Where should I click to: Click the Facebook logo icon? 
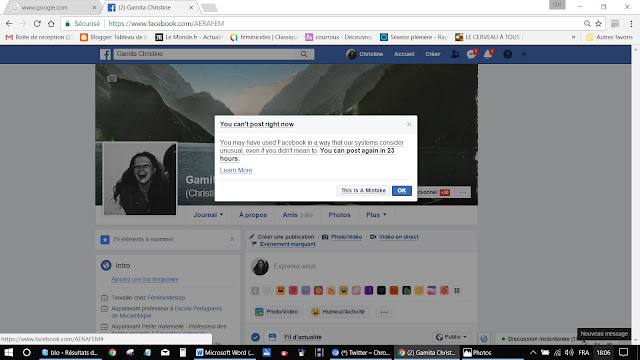(x=105, y=54)
